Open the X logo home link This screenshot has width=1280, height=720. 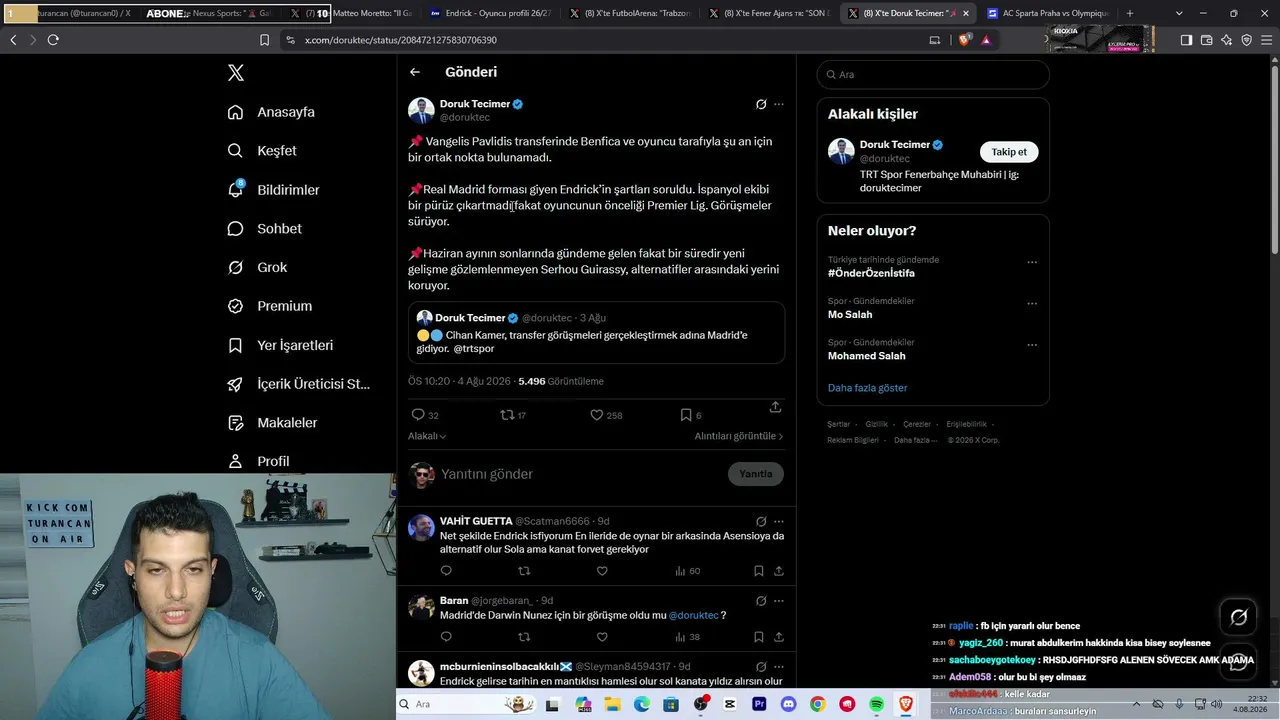[236, 73]
